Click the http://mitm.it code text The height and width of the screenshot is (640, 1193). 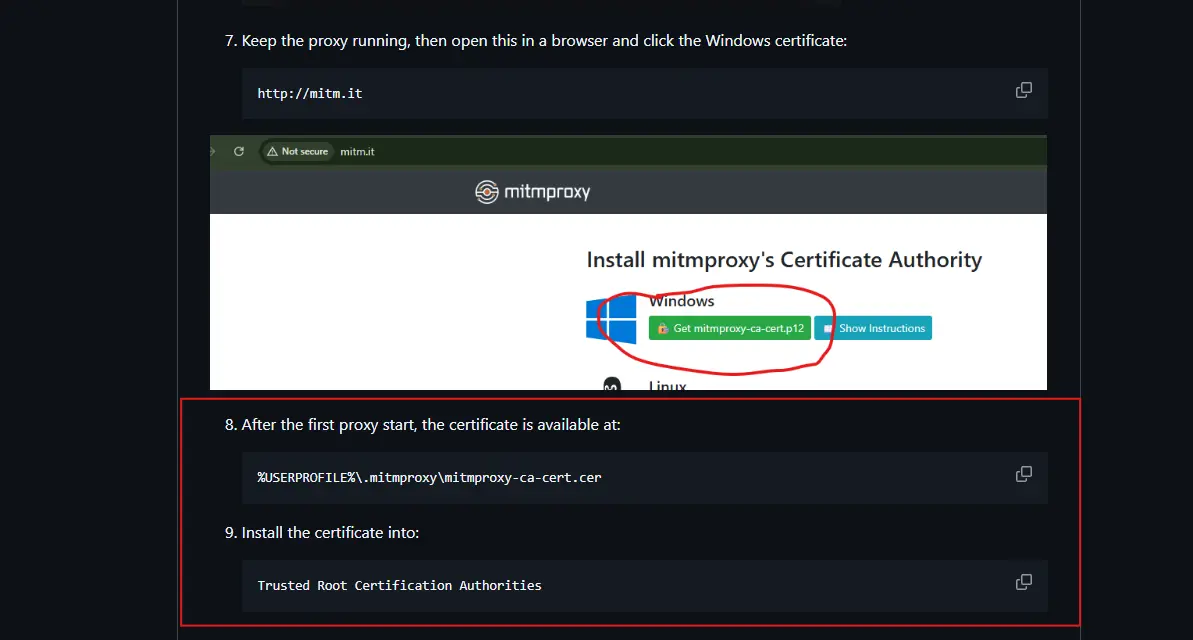(x=310, y=94)
